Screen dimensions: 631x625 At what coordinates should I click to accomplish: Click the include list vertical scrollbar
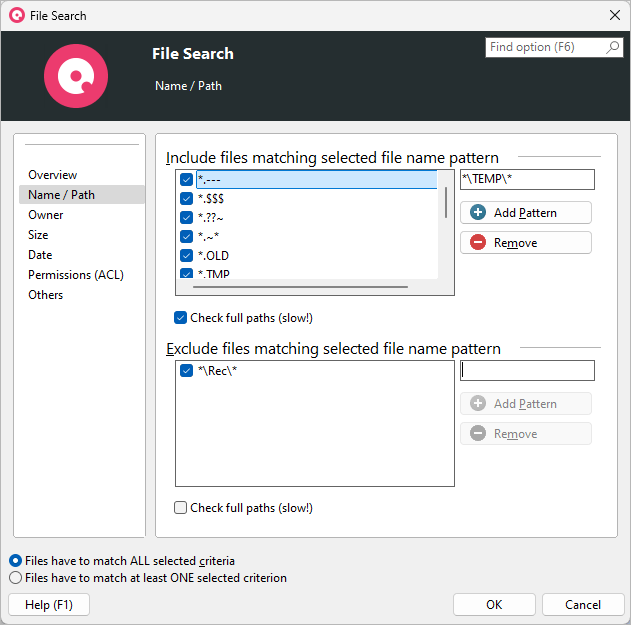[445, 201]
